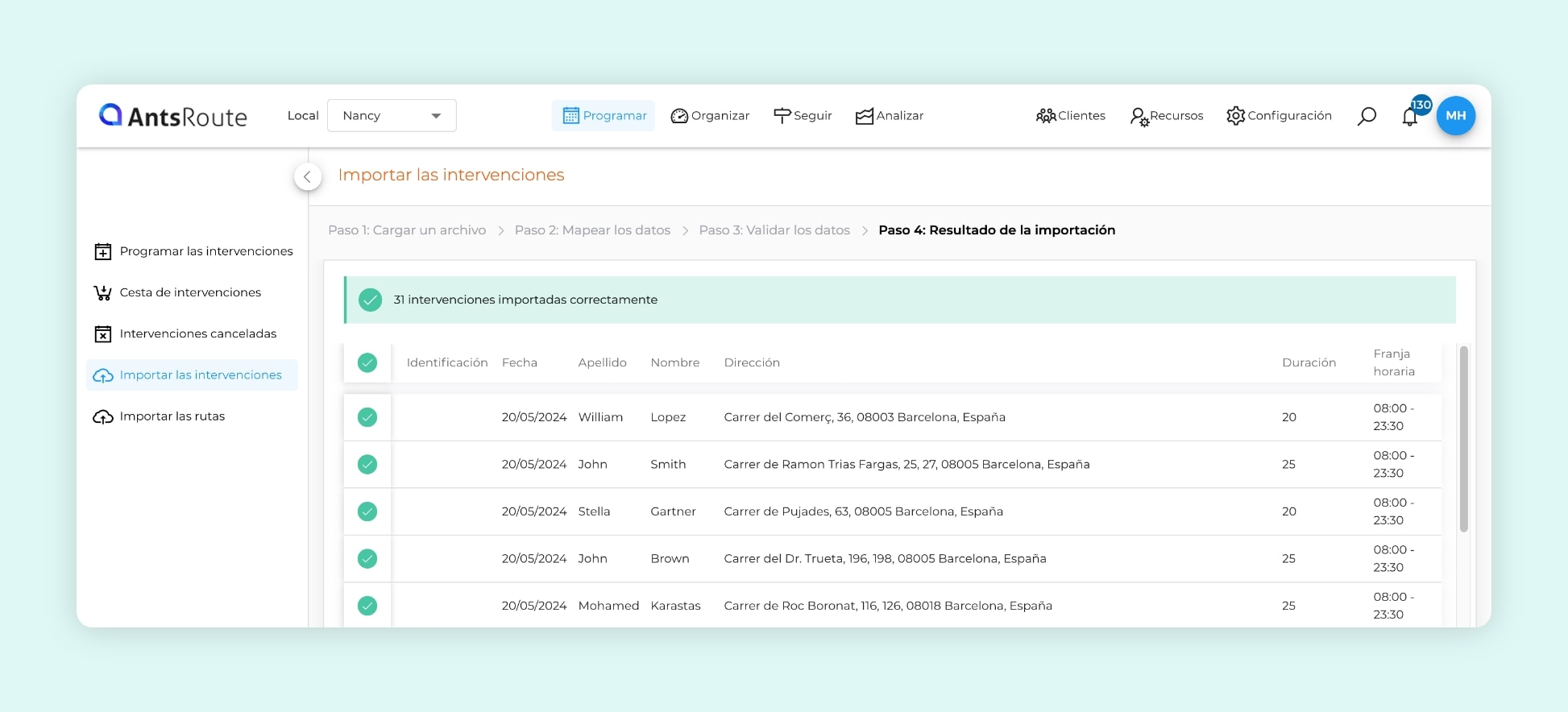Open the Configuración menu
This screenshot has height=712, width=1568.
coord(1279,116)
